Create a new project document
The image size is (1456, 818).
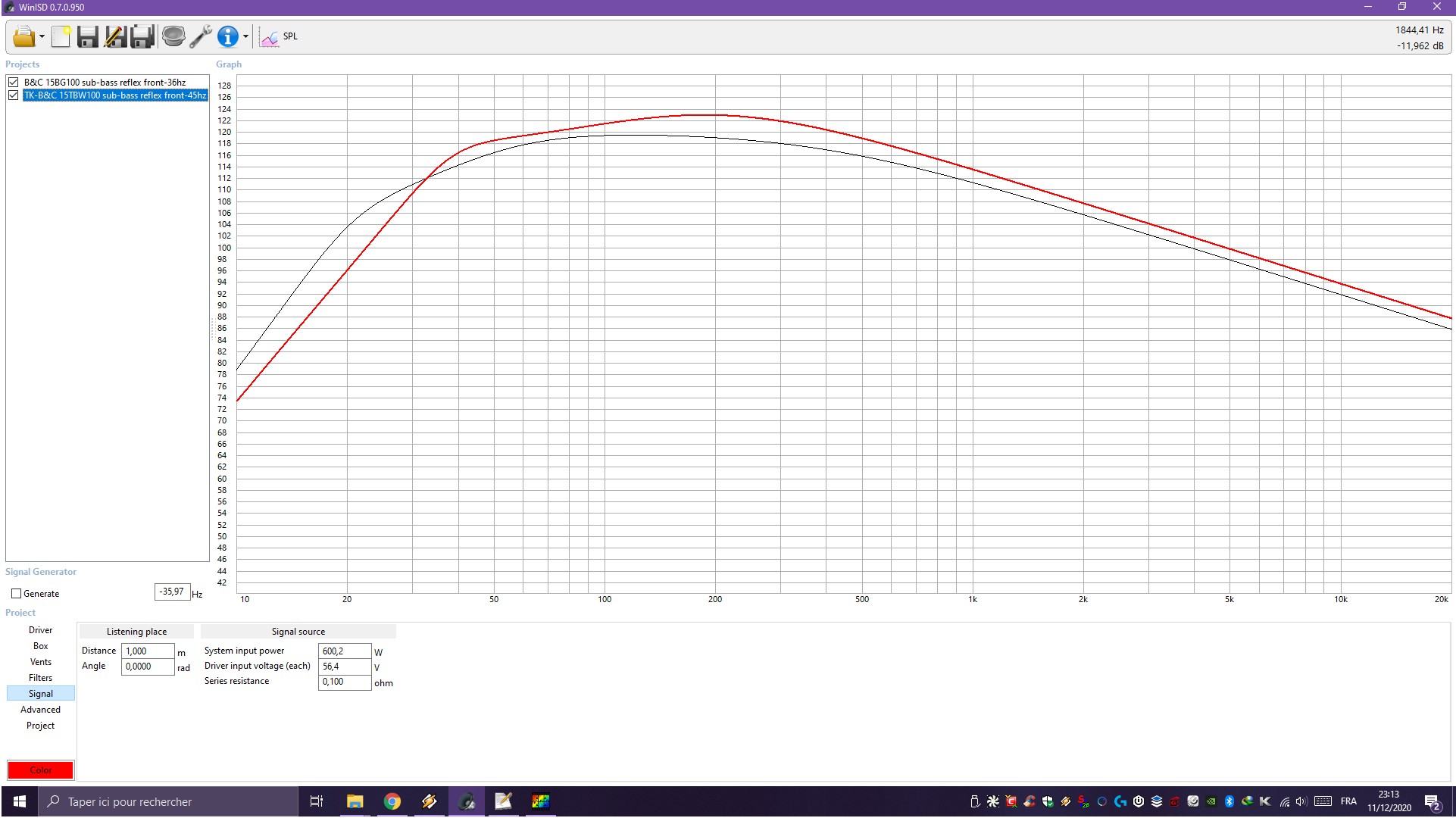pos(61,36)
